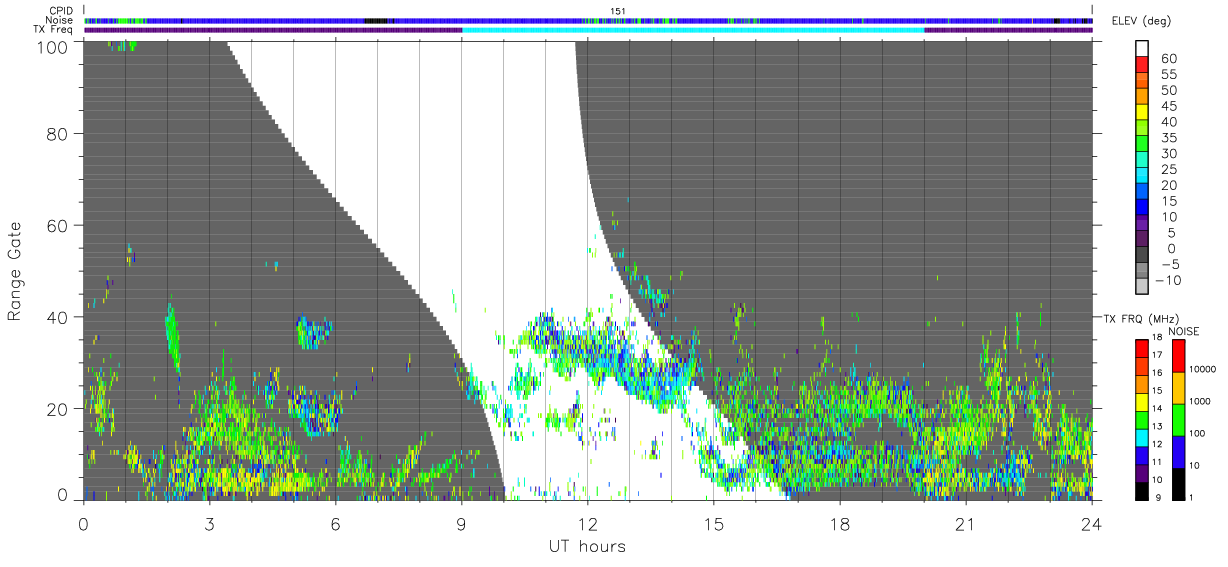Click x-axis tick label '3'
Viewport: 1228px width, 567px height.
(x=209, y=525)
